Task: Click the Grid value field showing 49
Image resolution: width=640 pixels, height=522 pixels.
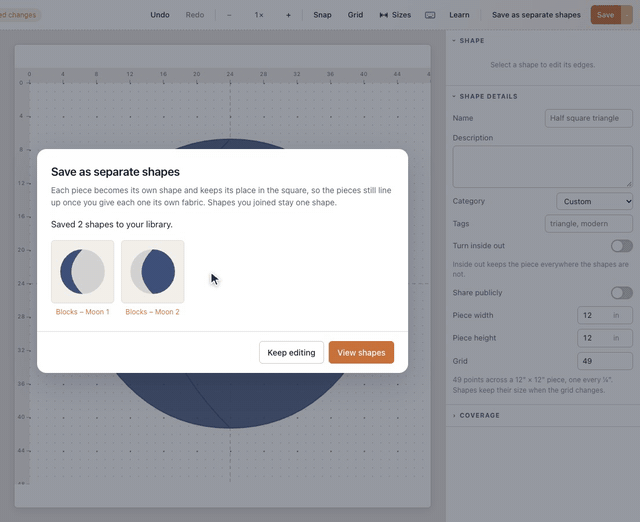Action: click(605, 361)
